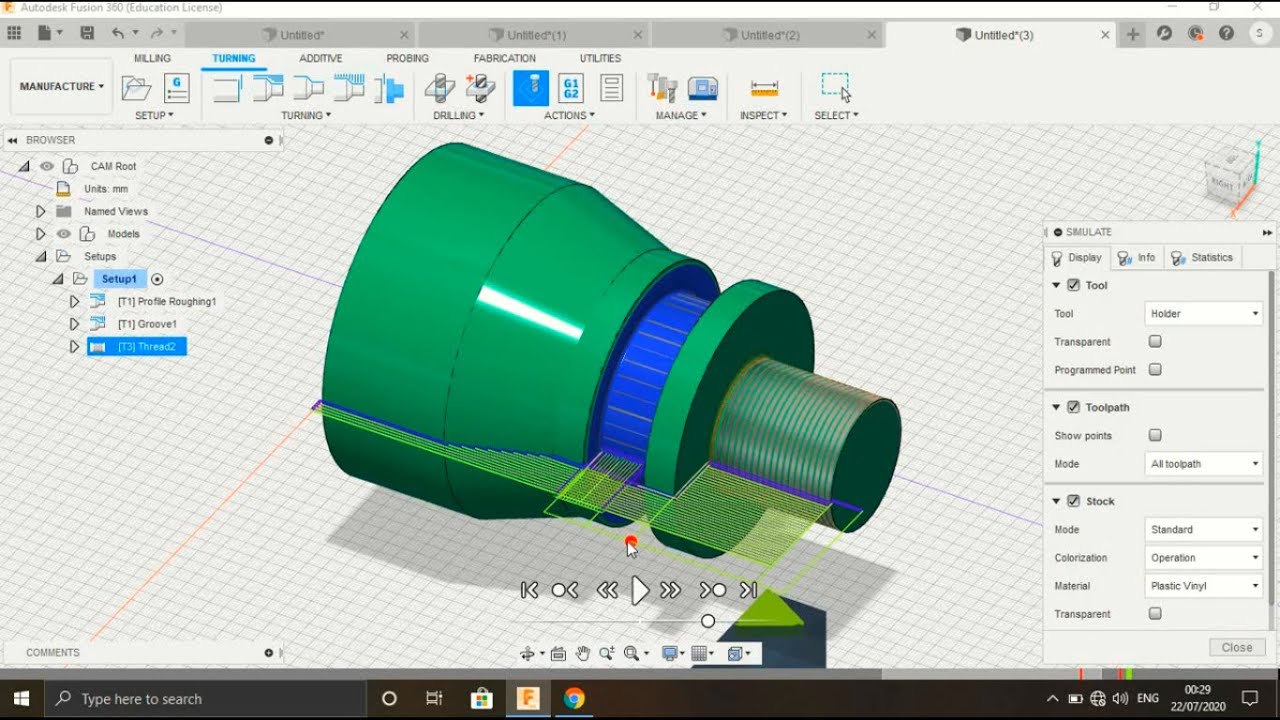Image resolution: width=1280 pixels, height=720 pixels.
Task: Select the Simulate action icon
Action: tap(531, 88)
